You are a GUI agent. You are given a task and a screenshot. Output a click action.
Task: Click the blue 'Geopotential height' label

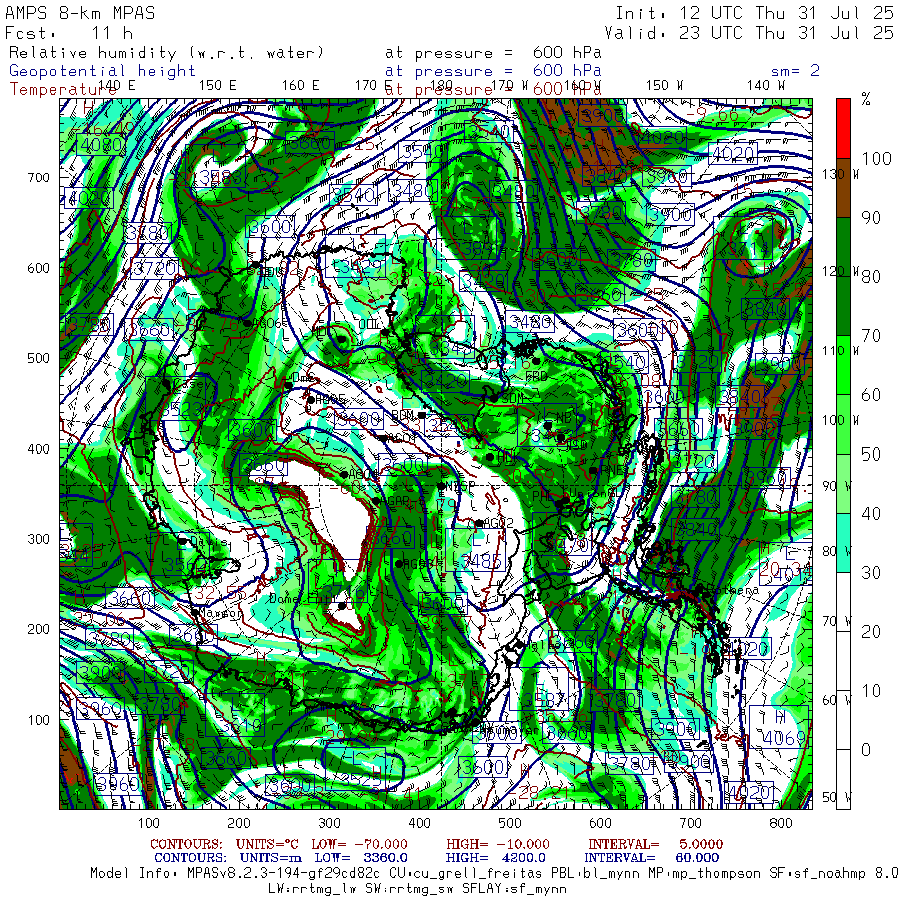pyautogui.click(x=102, y=71)
